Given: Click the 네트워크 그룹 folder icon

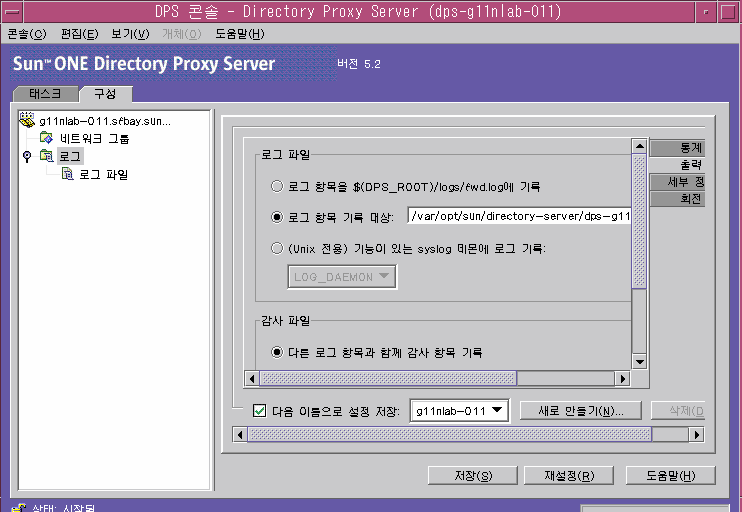Looking at the screenshot, I should 46,138.
